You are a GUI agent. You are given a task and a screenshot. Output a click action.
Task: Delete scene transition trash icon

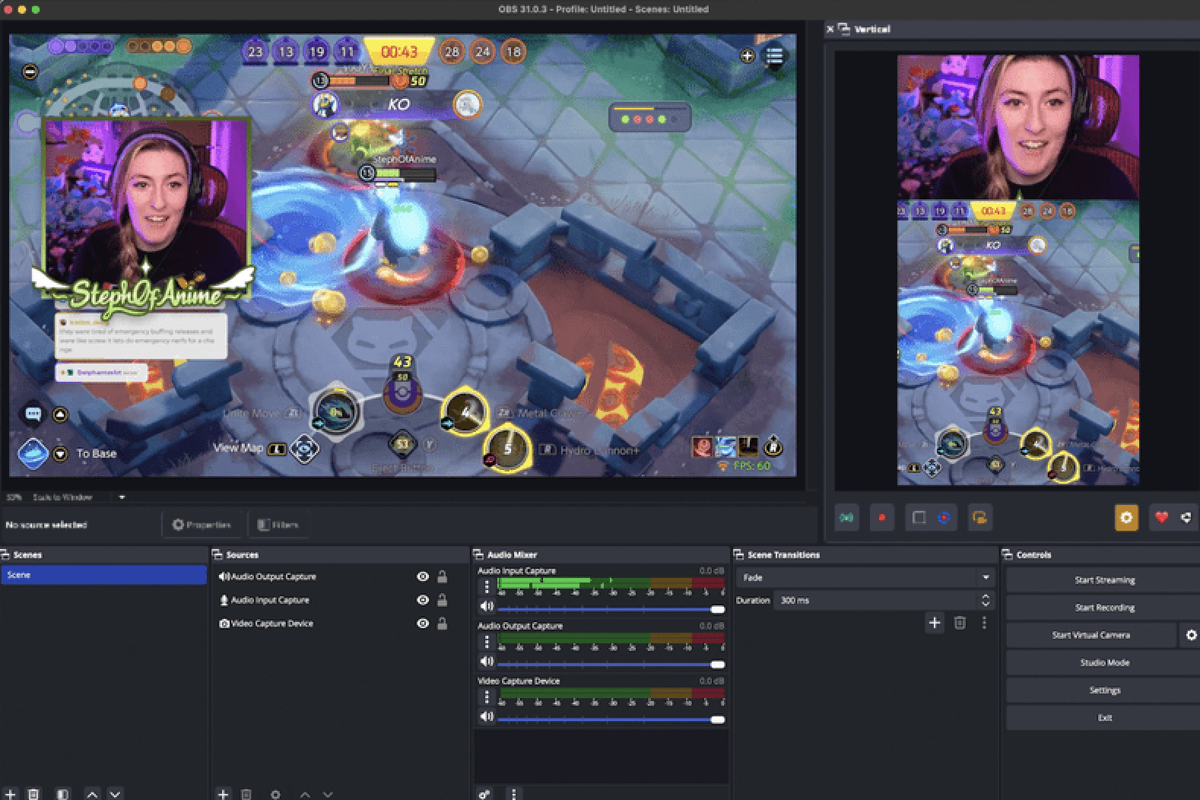[x=960, y=623]
